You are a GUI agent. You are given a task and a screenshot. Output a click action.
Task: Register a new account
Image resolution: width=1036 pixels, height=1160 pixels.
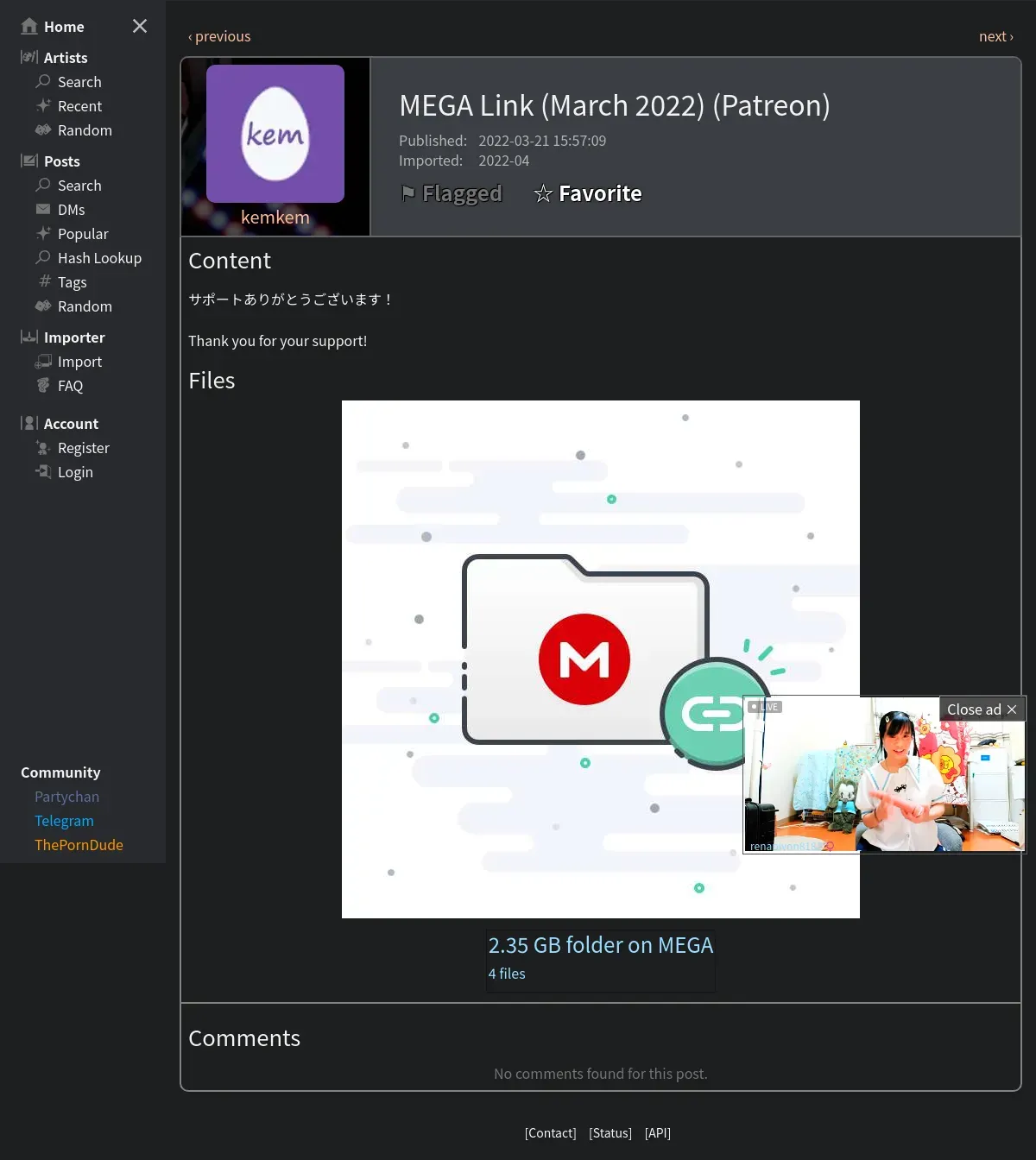(84, 448)
